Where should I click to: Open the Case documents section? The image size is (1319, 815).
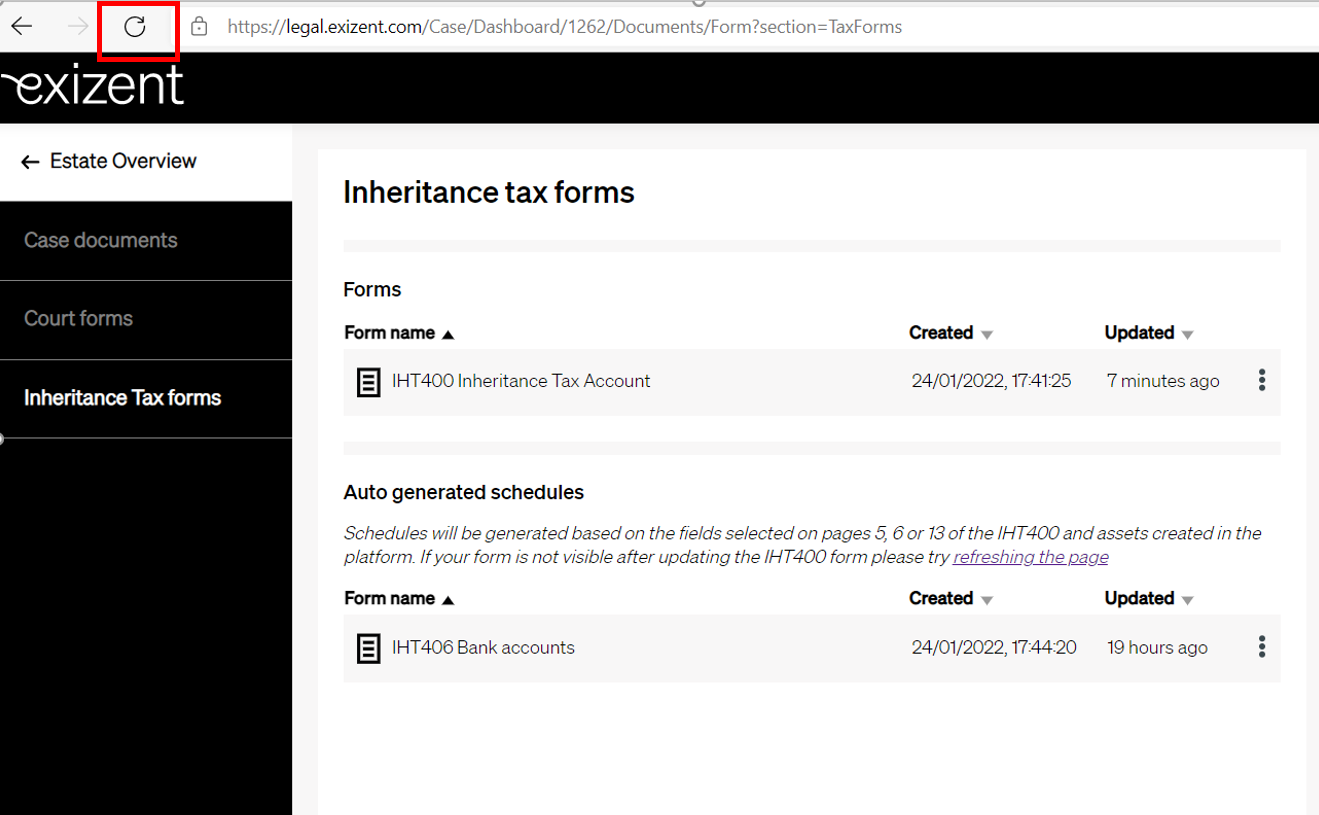pyautogui.click(x=102, y=240)
